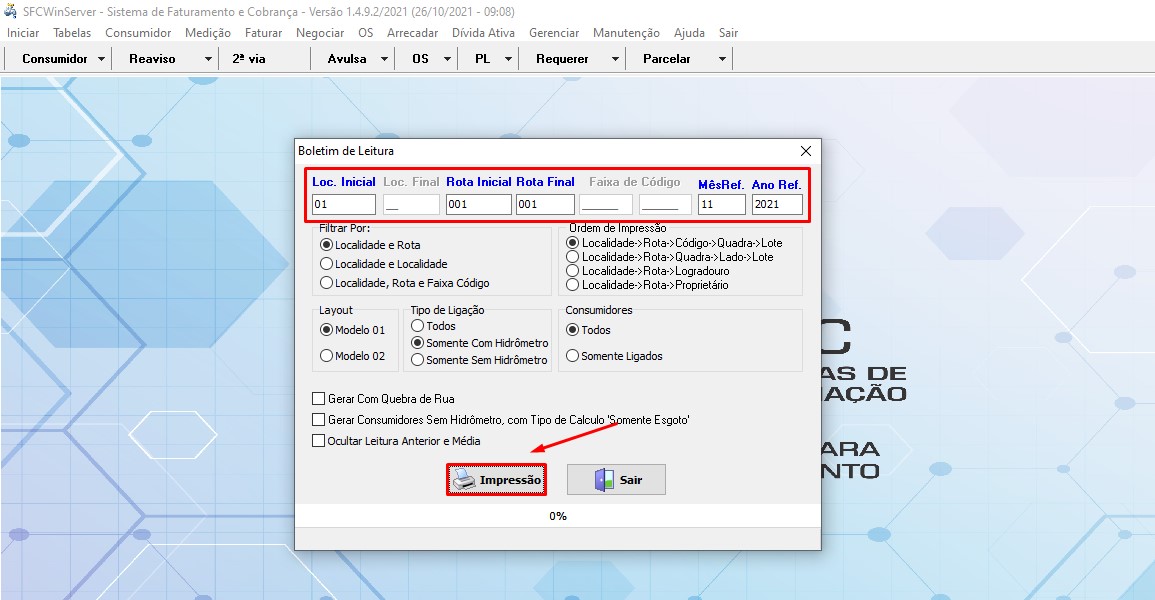Click the SFCWinServer title bar app icon
The height and width of the screenshot is (600, 1155).
(x=11, y=12)
